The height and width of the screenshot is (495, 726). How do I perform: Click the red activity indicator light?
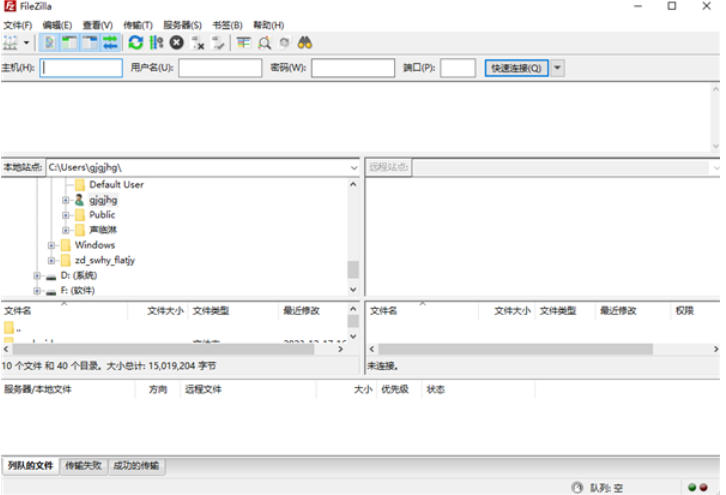point(704,488)
